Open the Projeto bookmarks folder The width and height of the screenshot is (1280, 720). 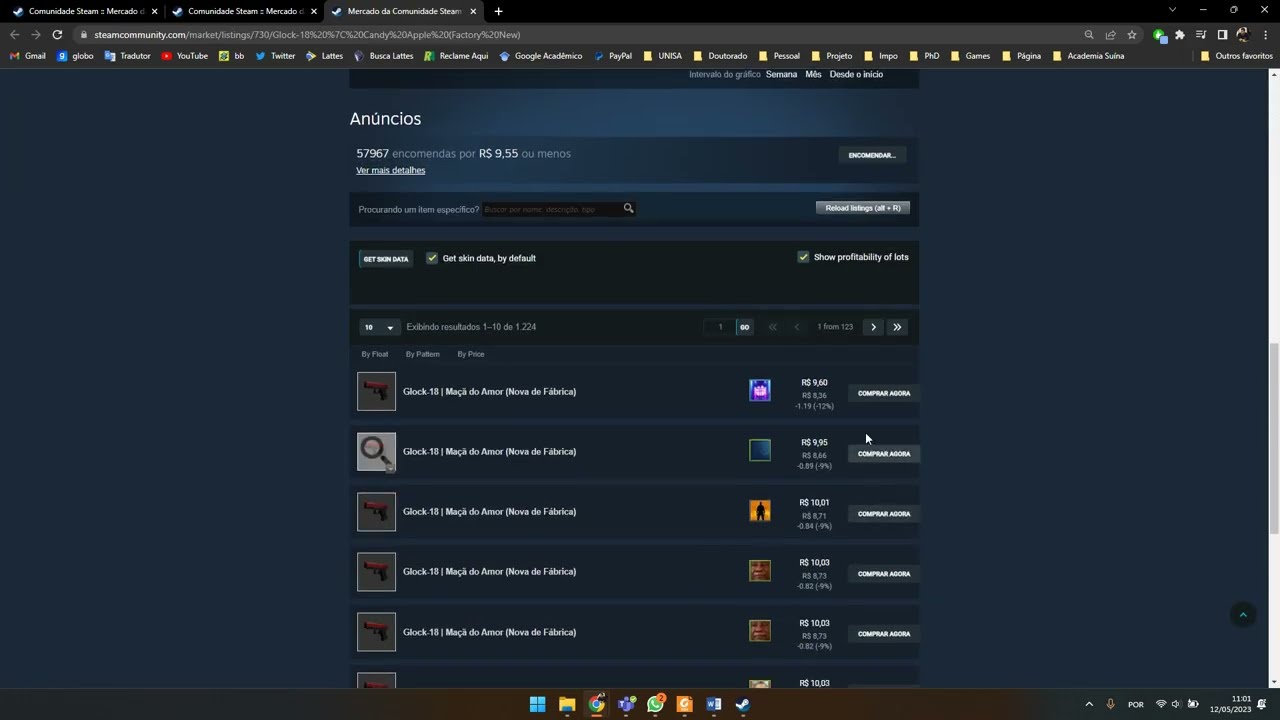(832, 56)
